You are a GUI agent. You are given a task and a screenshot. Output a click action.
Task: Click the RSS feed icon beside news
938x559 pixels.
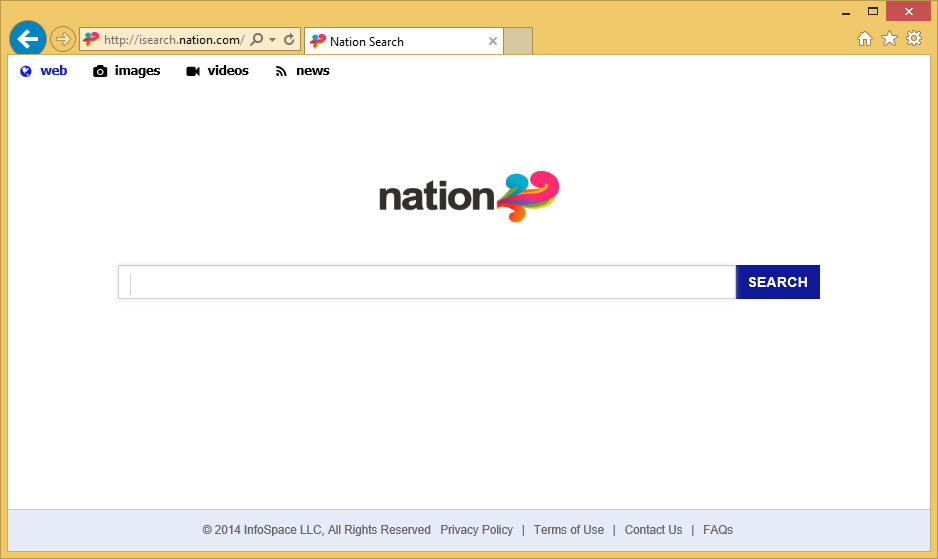[281, 71]
